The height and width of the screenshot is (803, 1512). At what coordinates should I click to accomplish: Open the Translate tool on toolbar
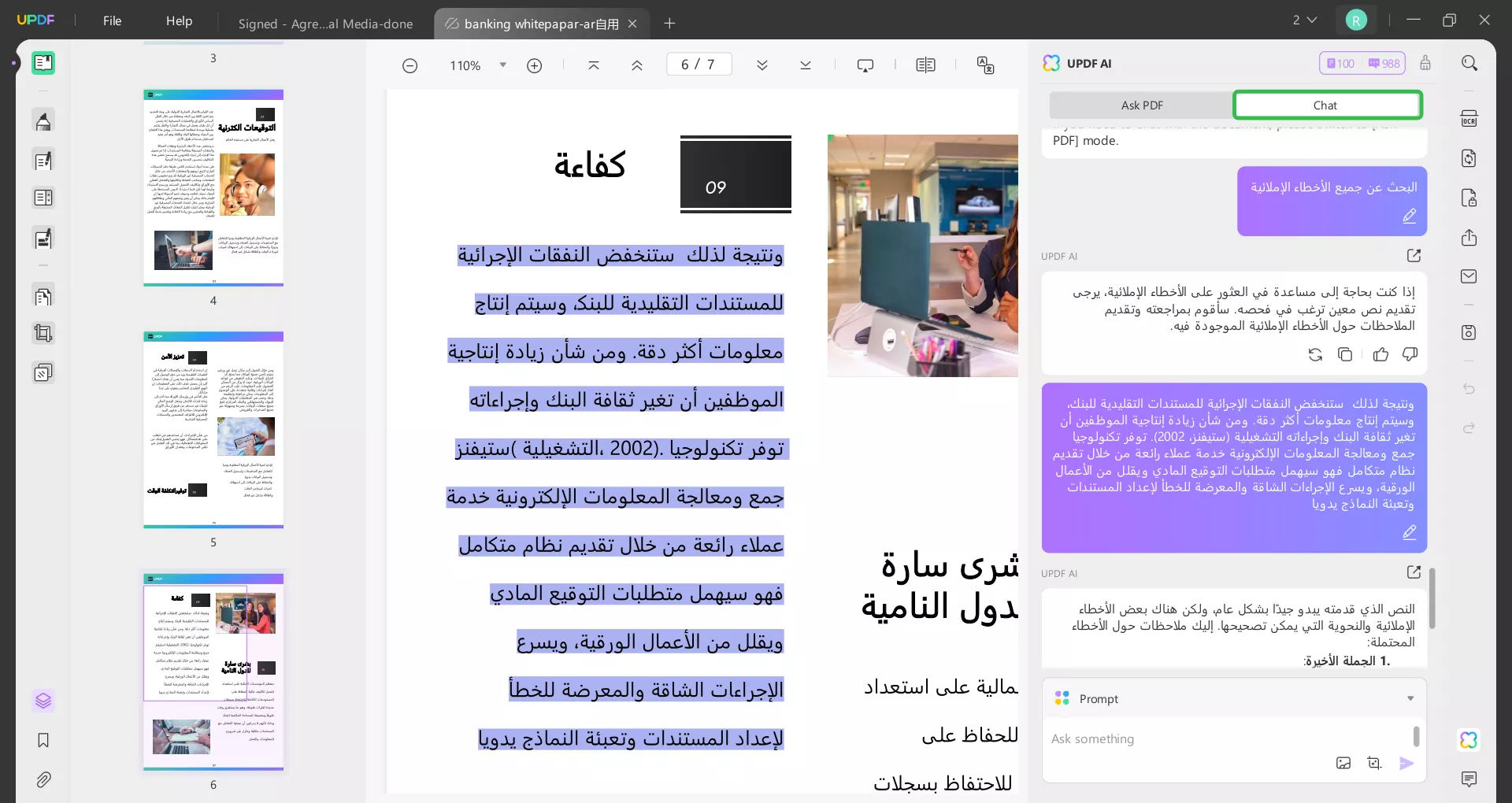[x=986, y=65]
